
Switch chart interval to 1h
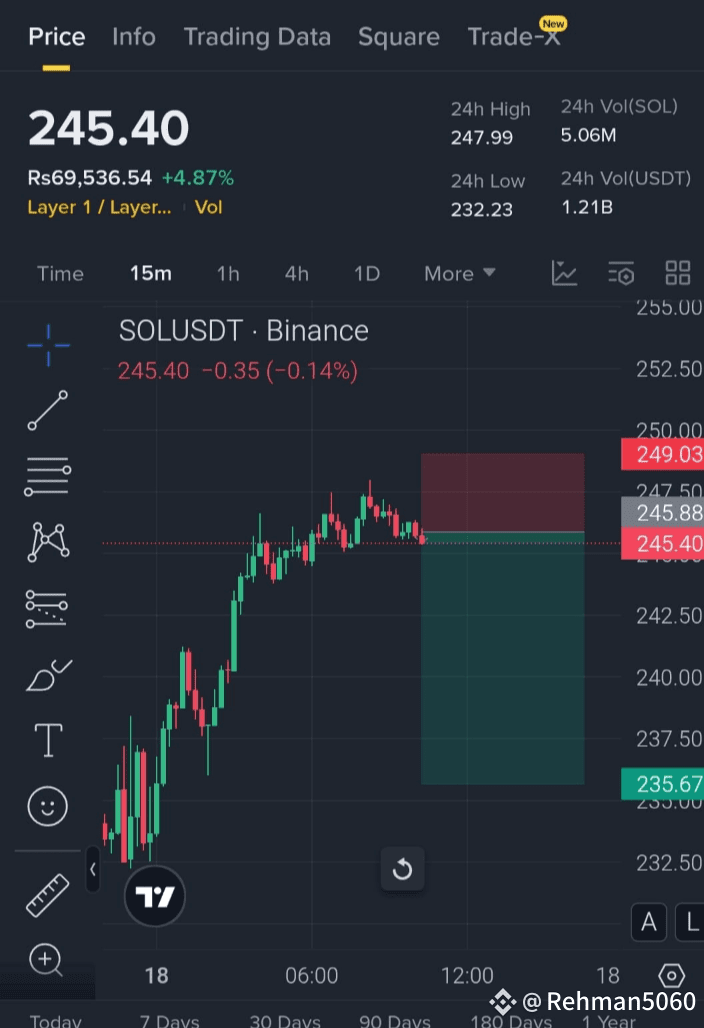228,273
